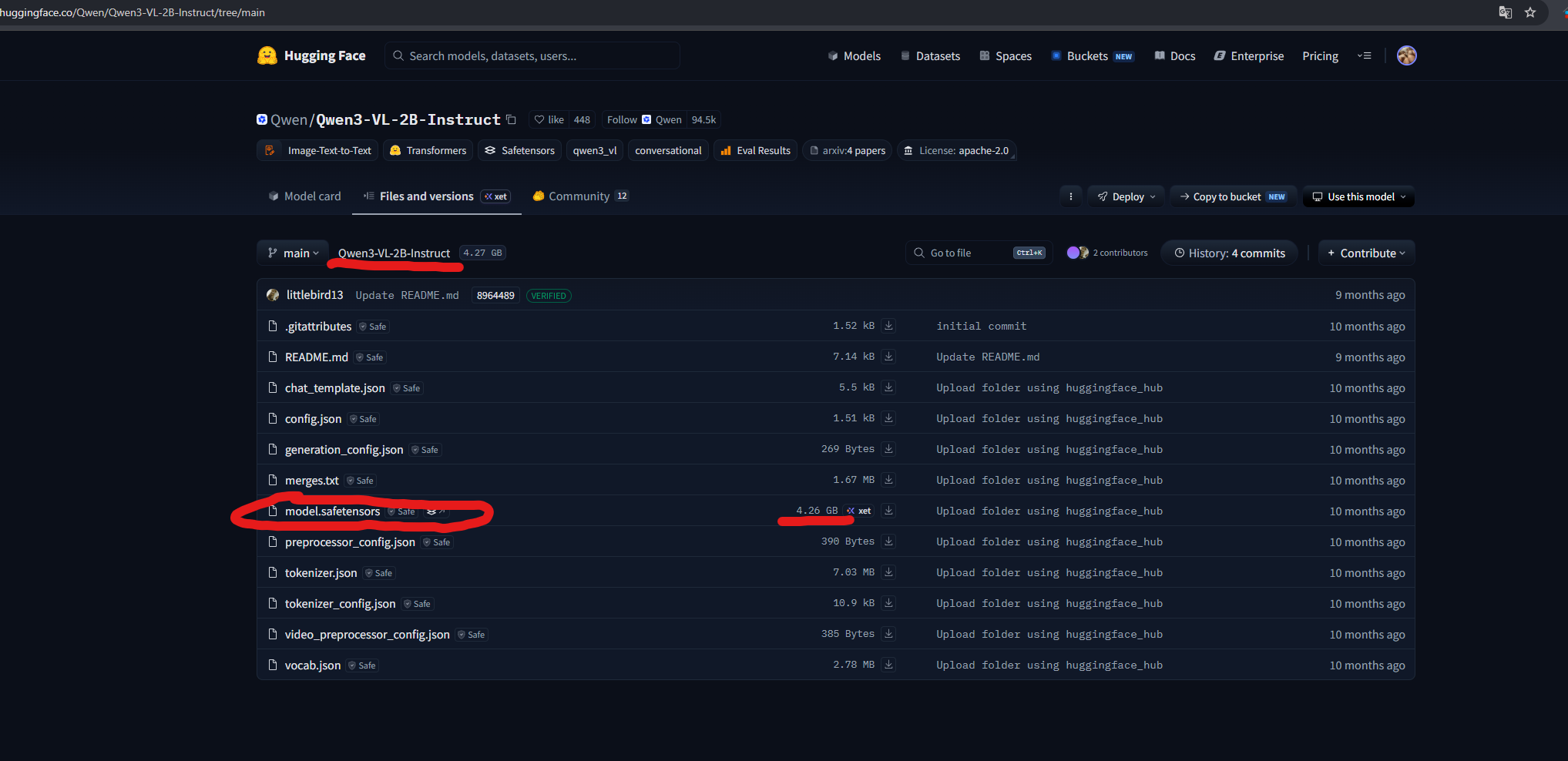This screenshot has width=1568, height=761.
Task: Click the VERIFIED badge on the commit
Action: (x=549, y=296)
